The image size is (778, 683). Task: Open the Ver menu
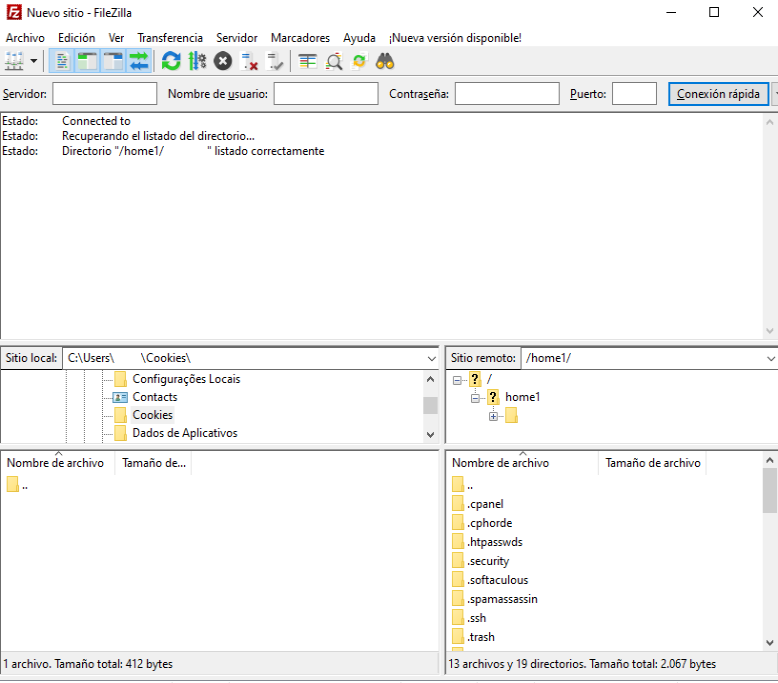(x=116, y=38)
